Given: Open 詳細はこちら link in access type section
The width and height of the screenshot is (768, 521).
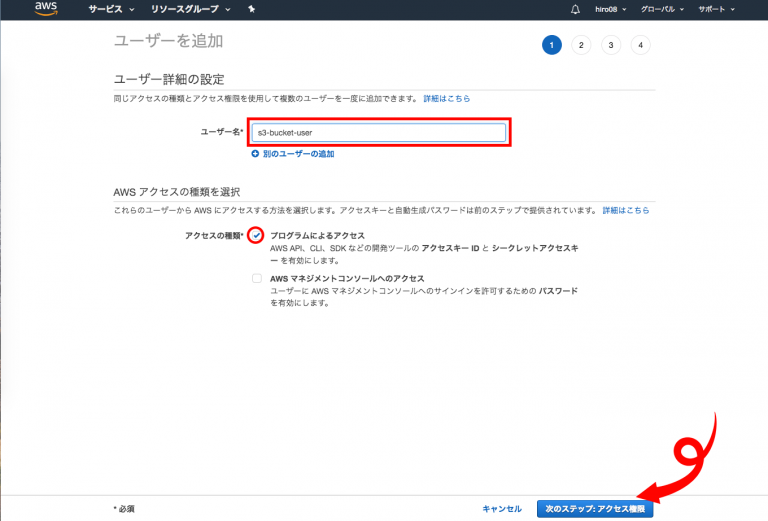Looking at the screenshot, I should point(626,210).
